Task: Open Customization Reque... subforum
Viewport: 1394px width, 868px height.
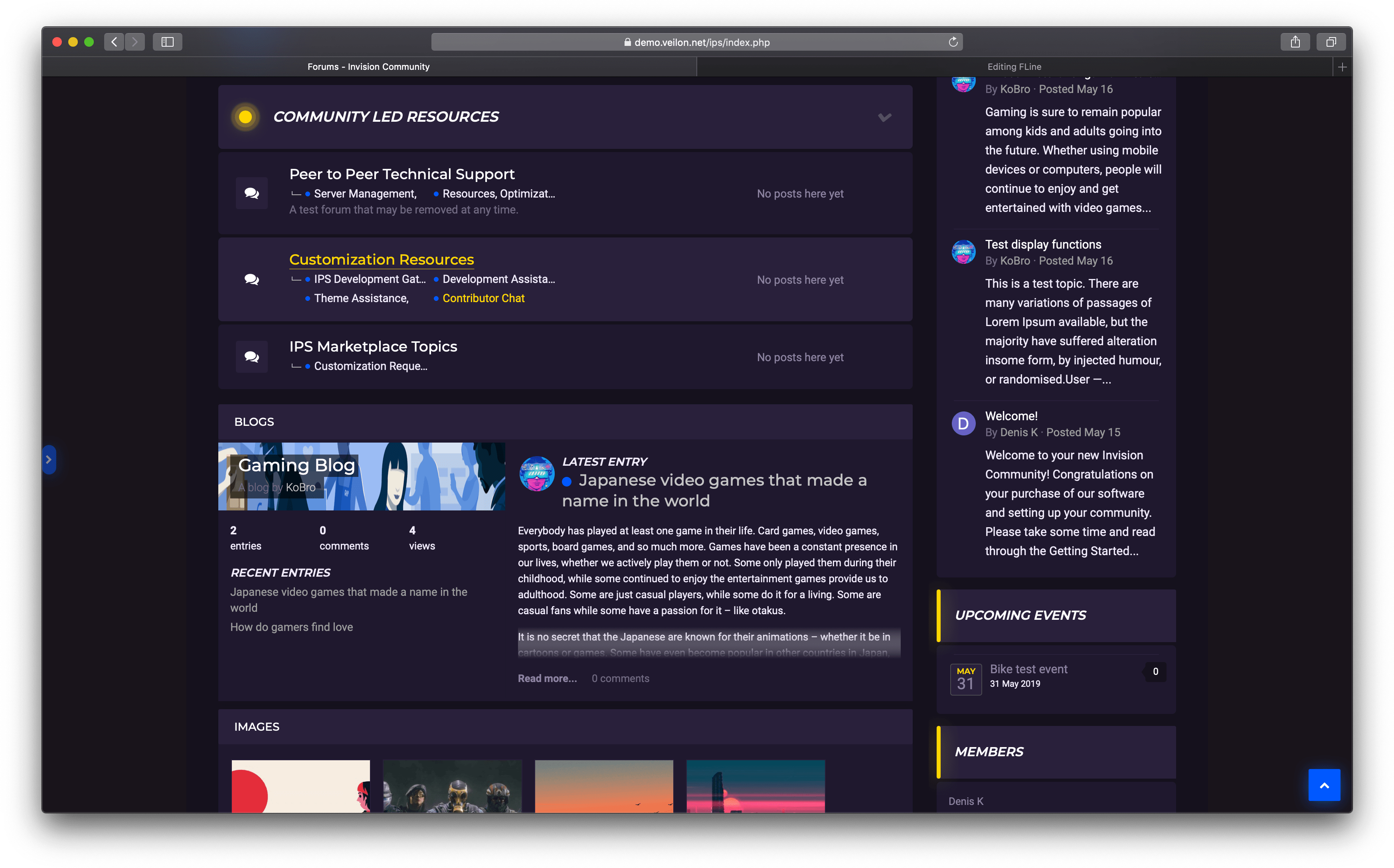Action: pos(371,366)
